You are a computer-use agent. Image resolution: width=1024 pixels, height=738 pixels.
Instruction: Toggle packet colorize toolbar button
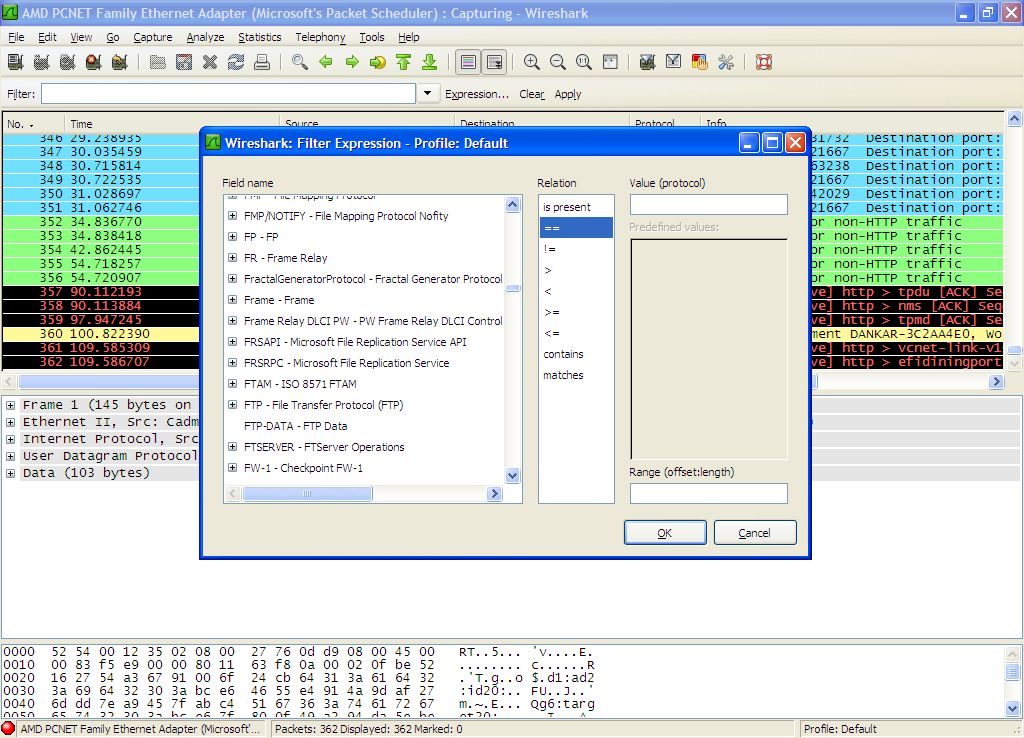(468, 62)
